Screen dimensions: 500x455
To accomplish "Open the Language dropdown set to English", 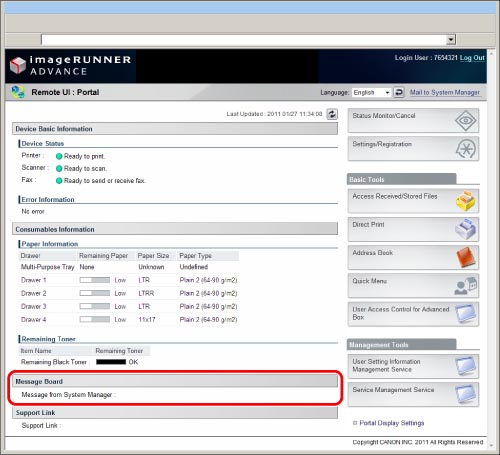I will pyautogui.click(x=371, y=92).
